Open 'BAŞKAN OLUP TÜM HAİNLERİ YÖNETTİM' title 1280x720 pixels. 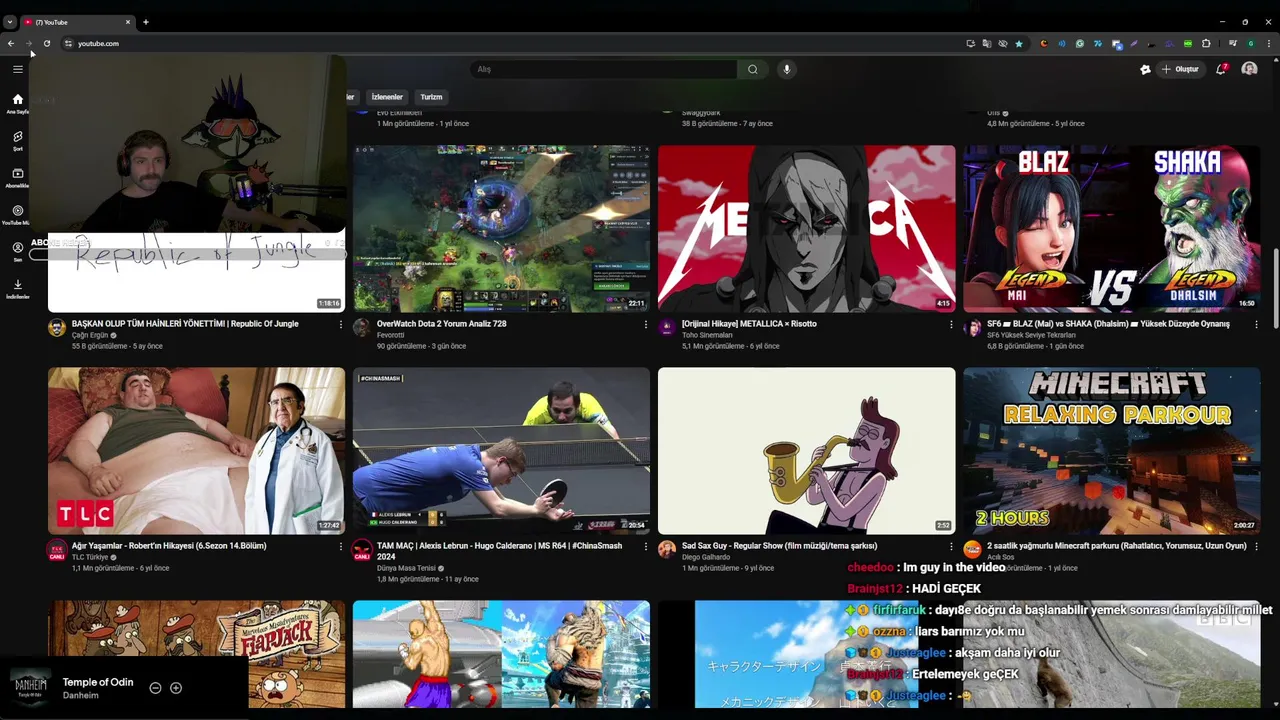coord(185,324)
